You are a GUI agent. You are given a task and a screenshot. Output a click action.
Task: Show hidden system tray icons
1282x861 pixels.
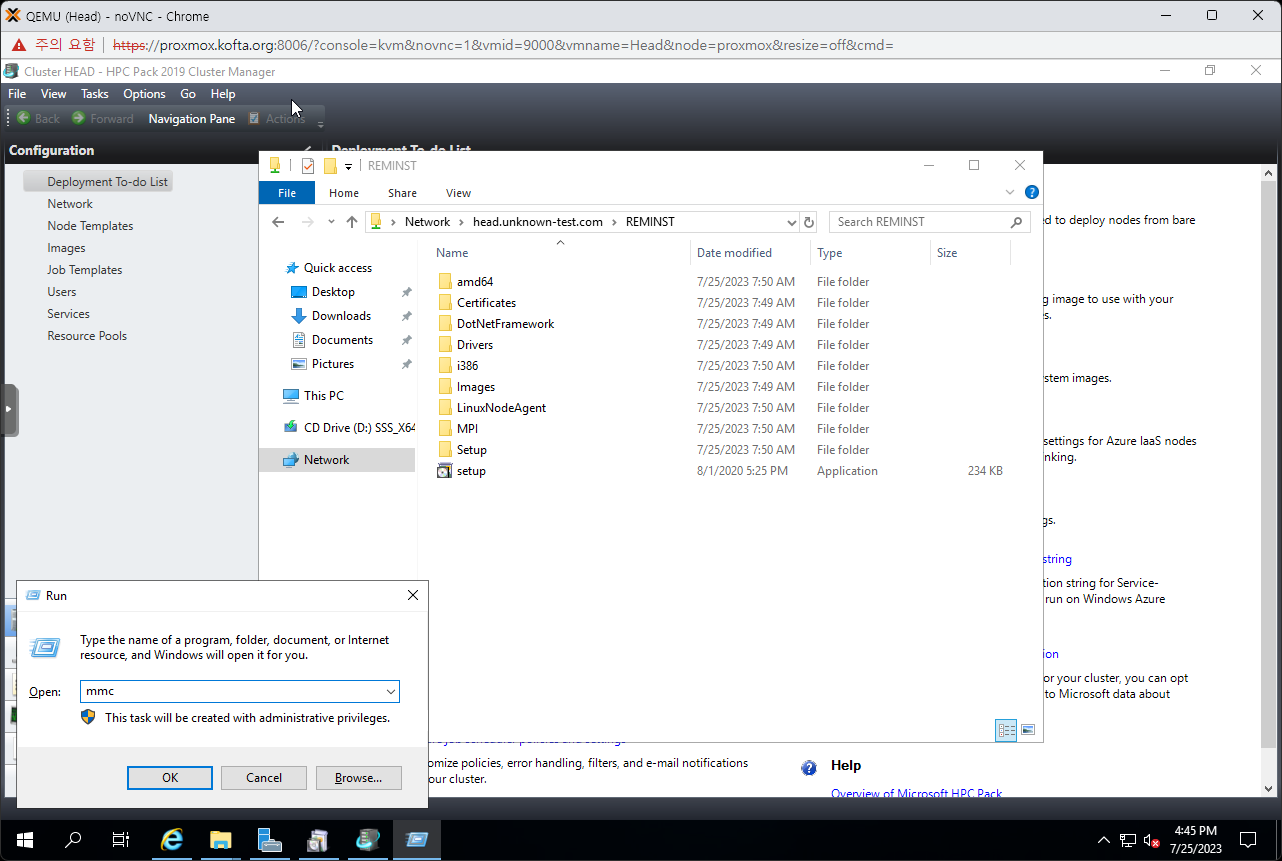1104,840
